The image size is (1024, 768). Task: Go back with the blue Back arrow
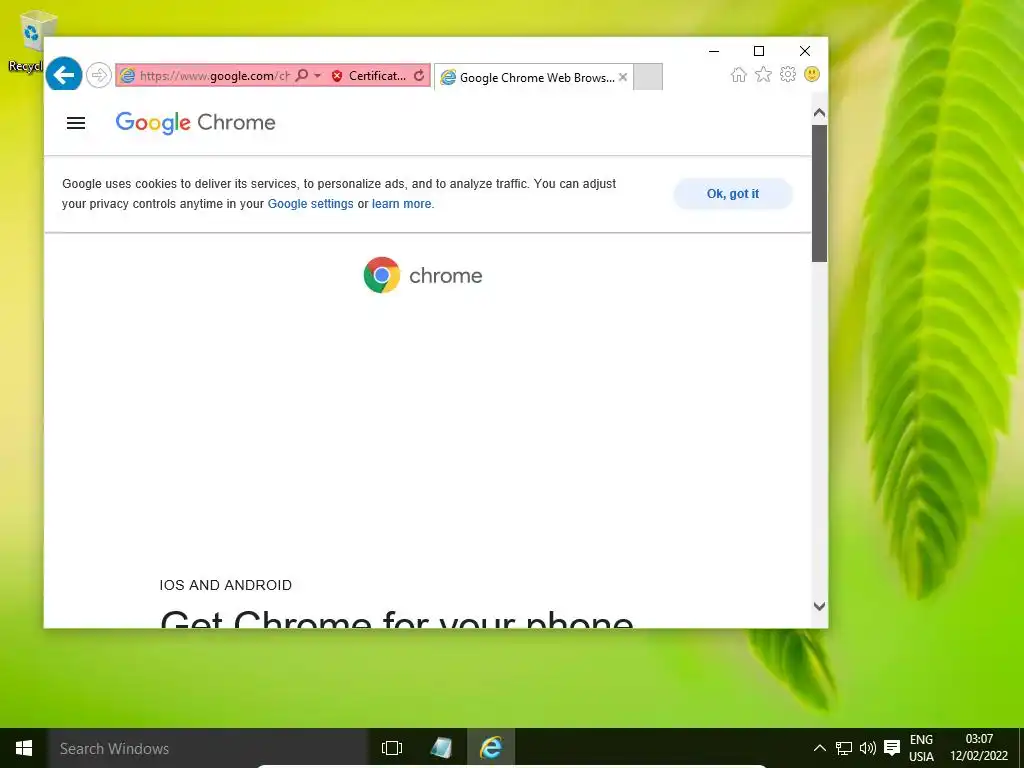click(x=64, y=74)
